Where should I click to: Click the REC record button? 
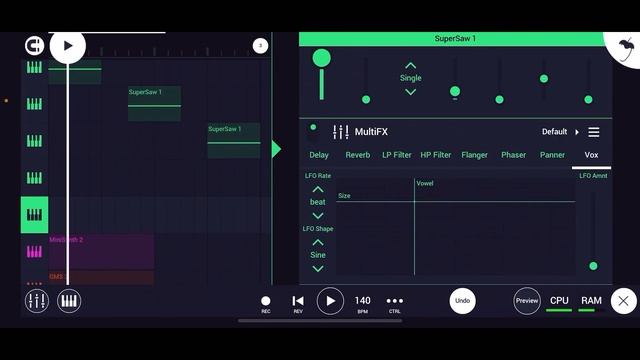(x=266, y=304)
